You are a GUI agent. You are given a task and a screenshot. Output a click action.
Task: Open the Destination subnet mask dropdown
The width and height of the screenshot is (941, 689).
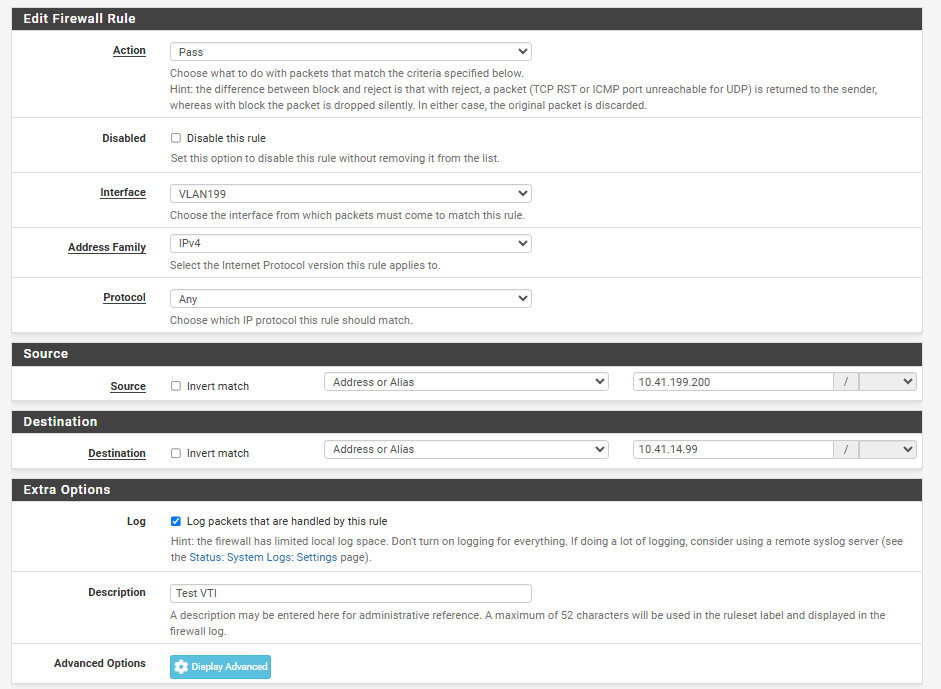pos(887,450)
